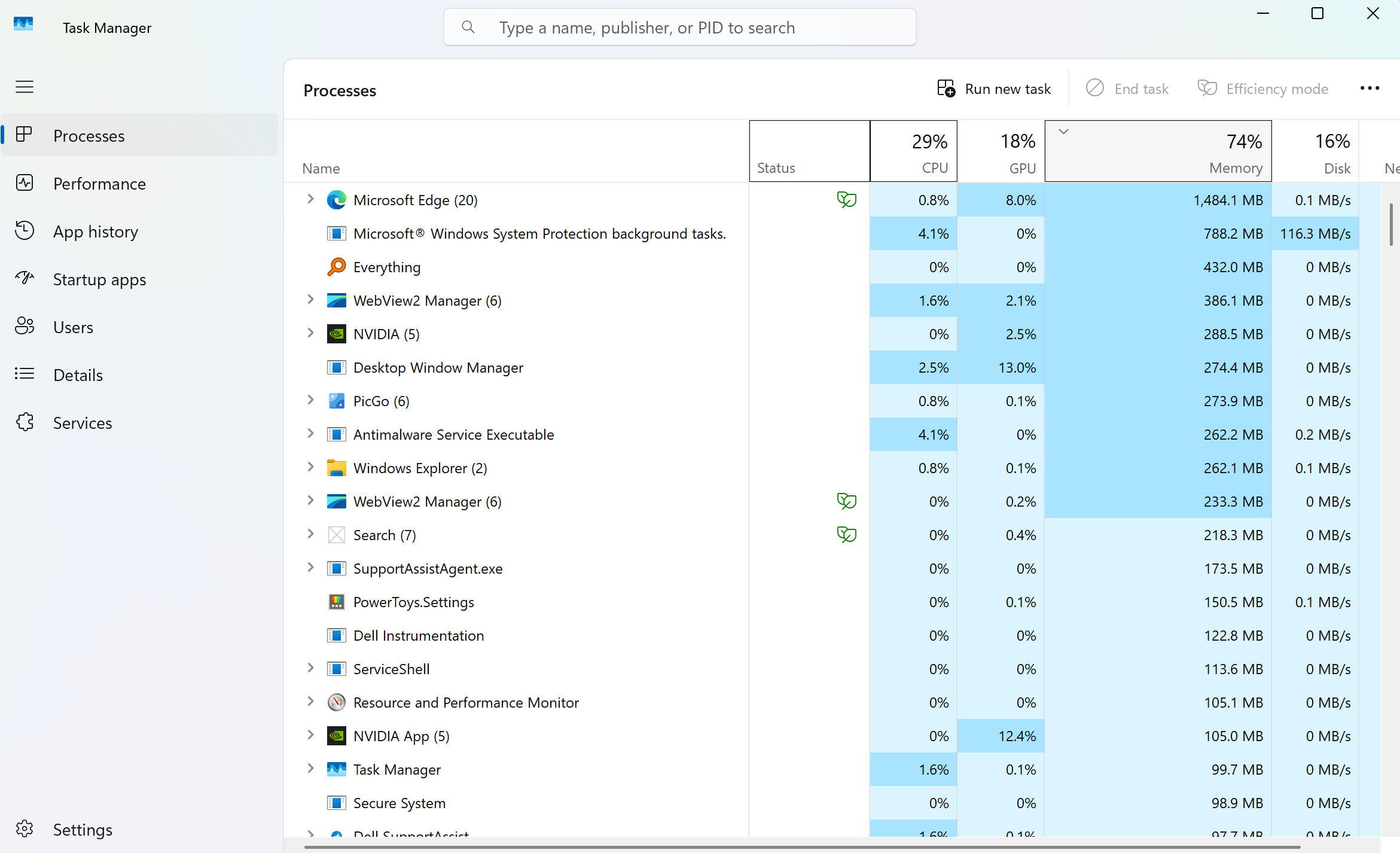Click the Memory sort-order chevron arrow
This screenshot has width=1400, height=853.
[x=1063, y=132]
